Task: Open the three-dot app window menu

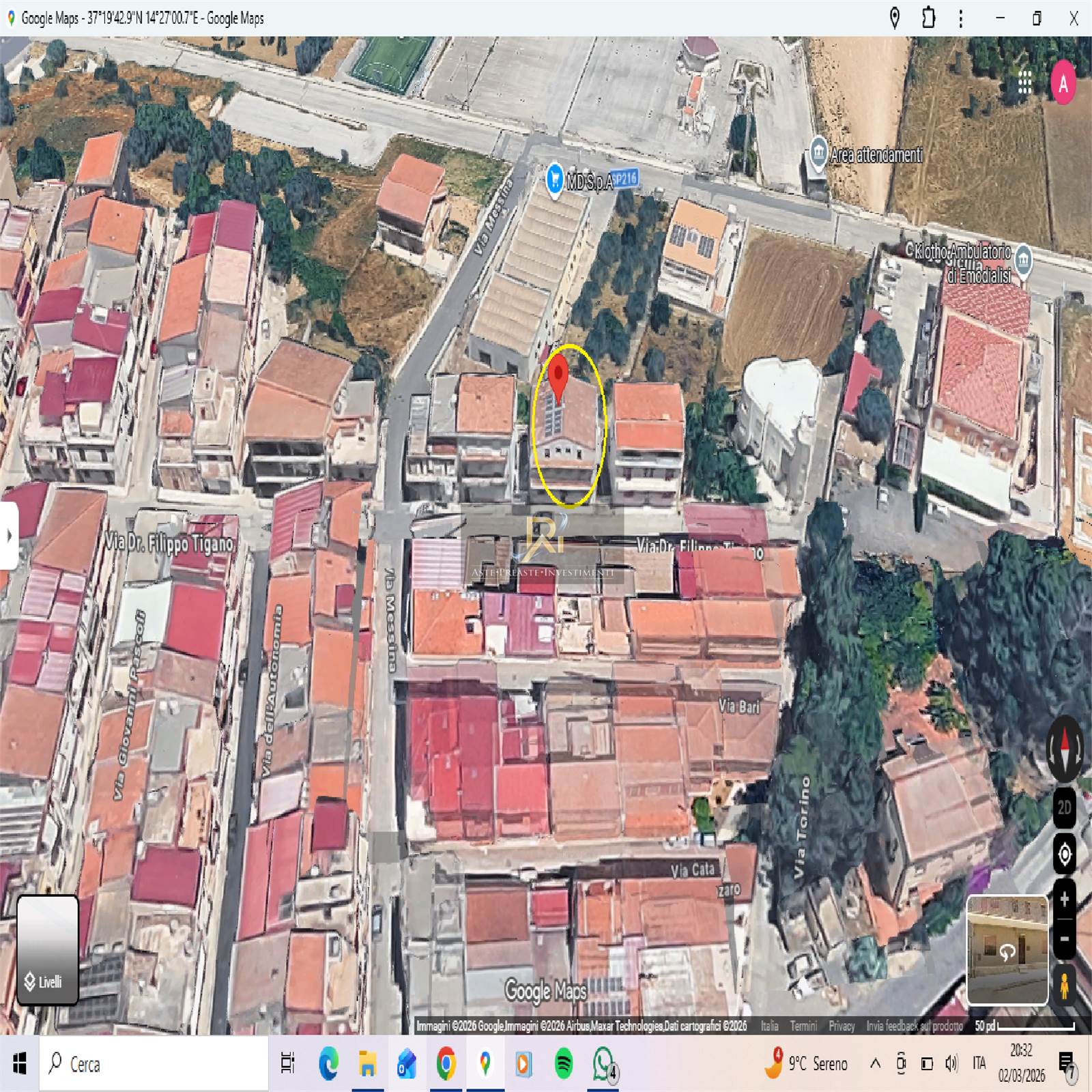Action: (x=960, y=18)
